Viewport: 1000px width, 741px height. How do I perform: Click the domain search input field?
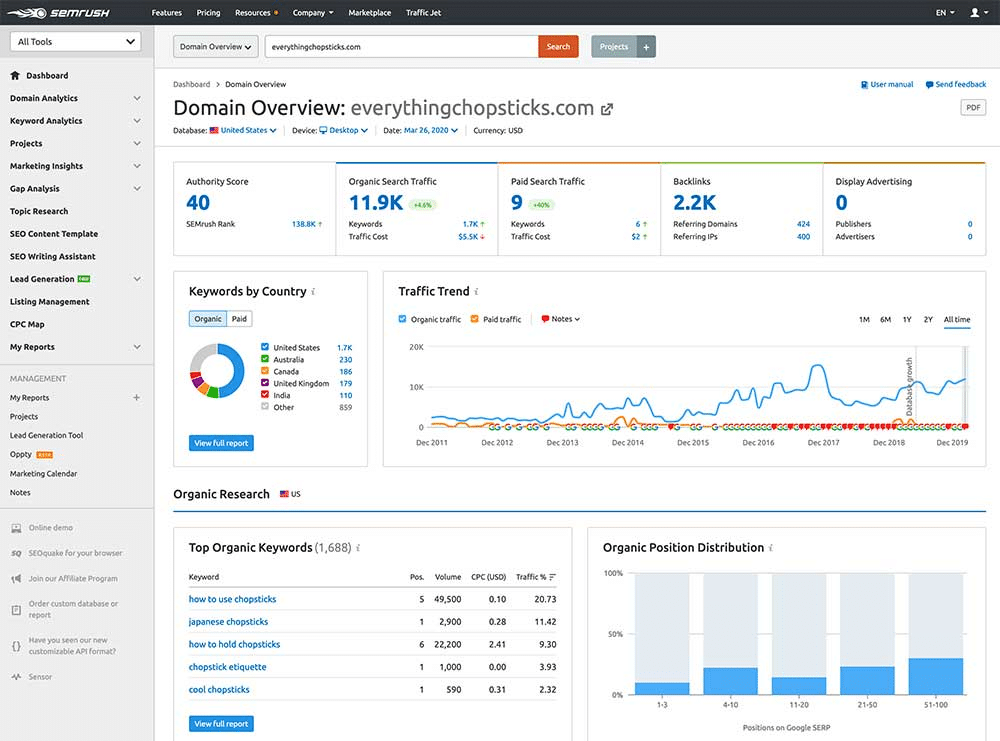(x=402, y=47)
